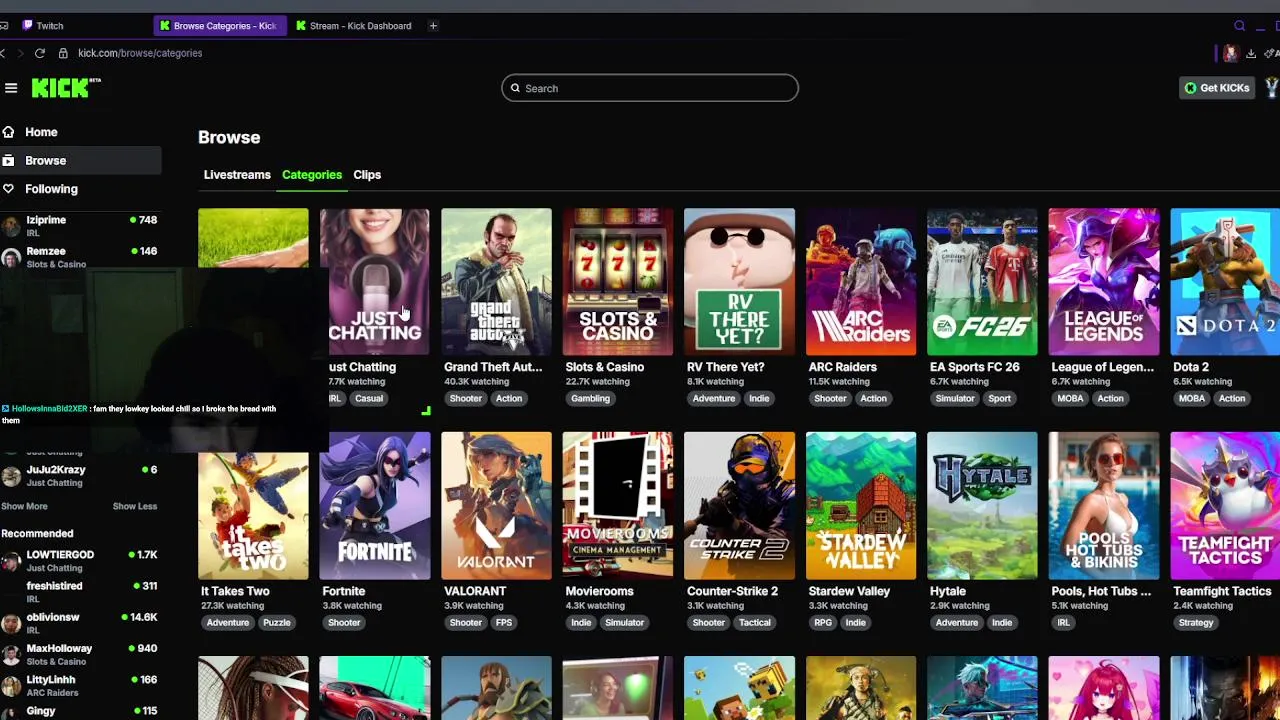Open the Just Chatting category thumbnail
The height and width of the screenshot is (720, 1280).
tap(375, 282)
